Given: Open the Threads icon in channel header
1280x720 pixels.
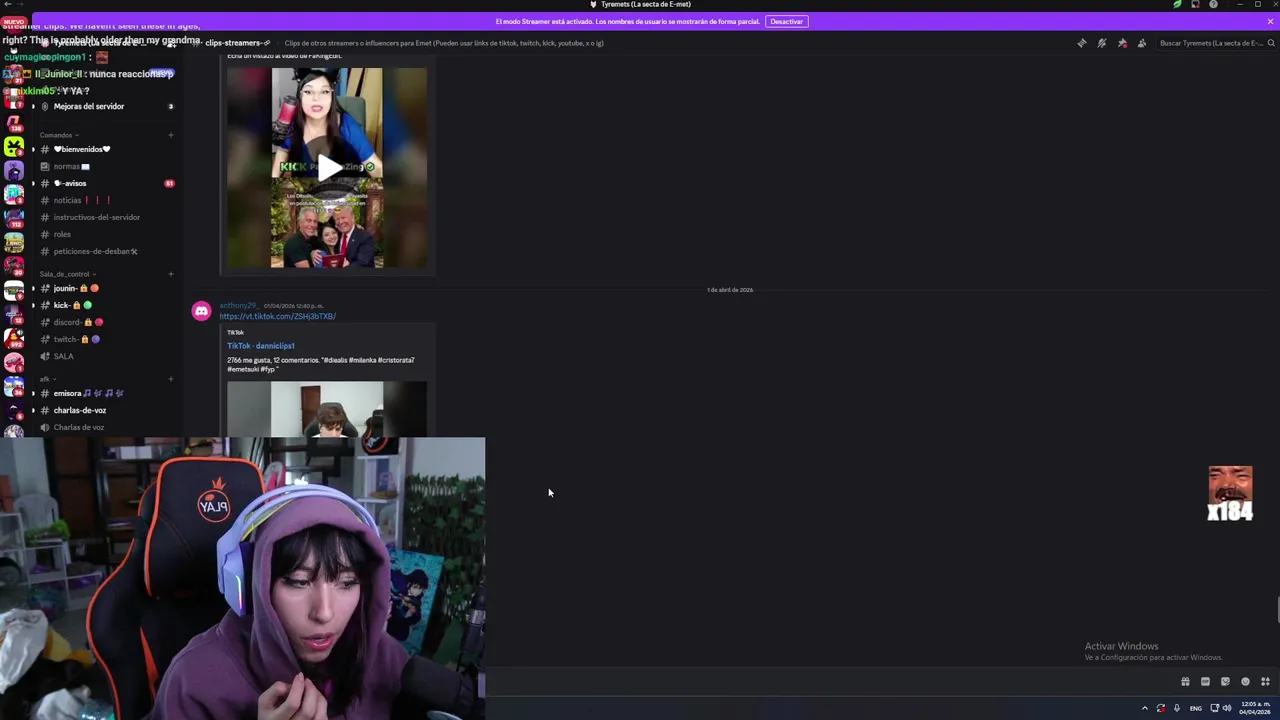Looking at the screenshot, I should pos(1082,43).
